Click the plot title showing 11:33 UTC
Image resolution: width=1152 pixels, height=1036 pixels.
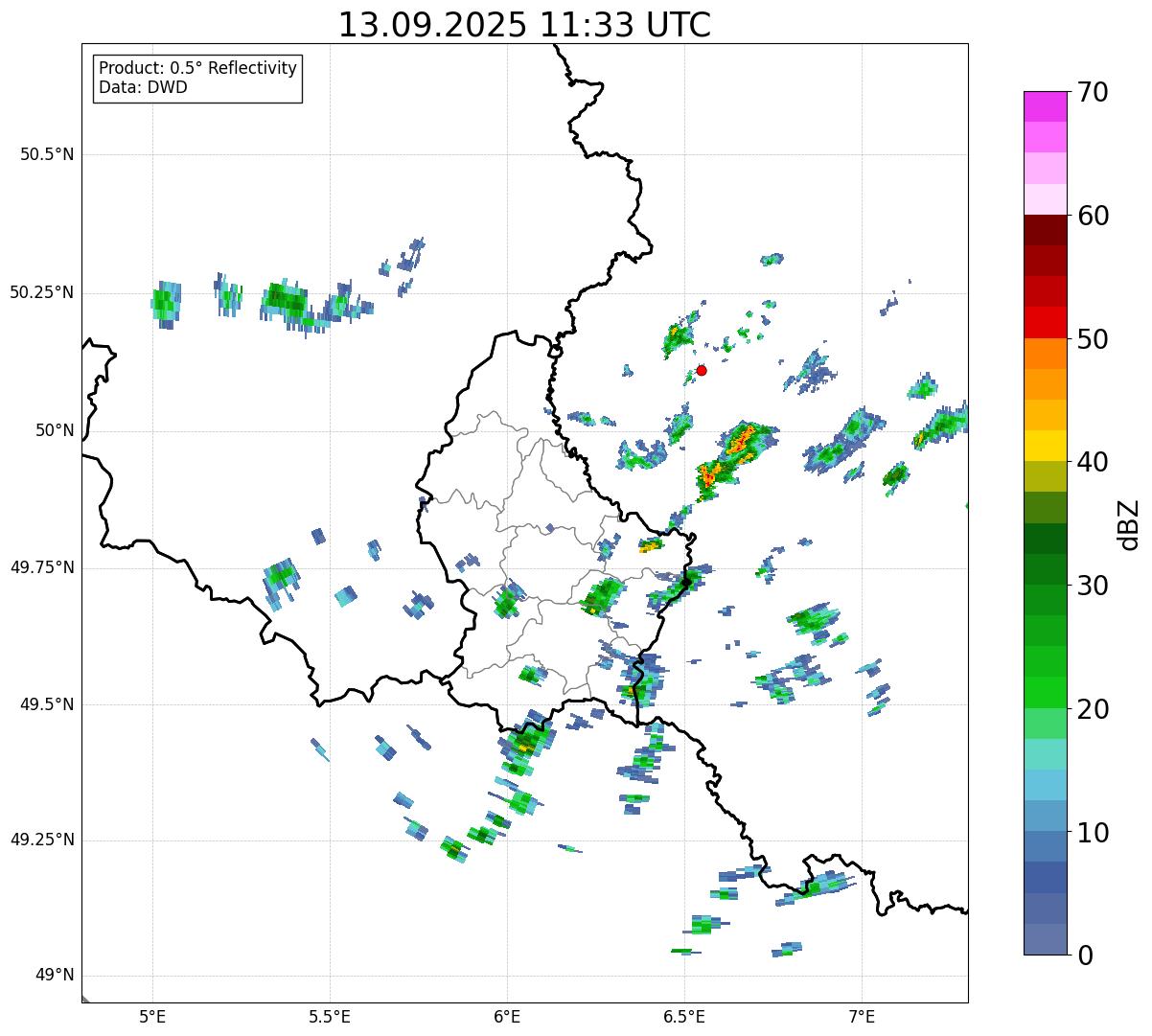[524, 25]
